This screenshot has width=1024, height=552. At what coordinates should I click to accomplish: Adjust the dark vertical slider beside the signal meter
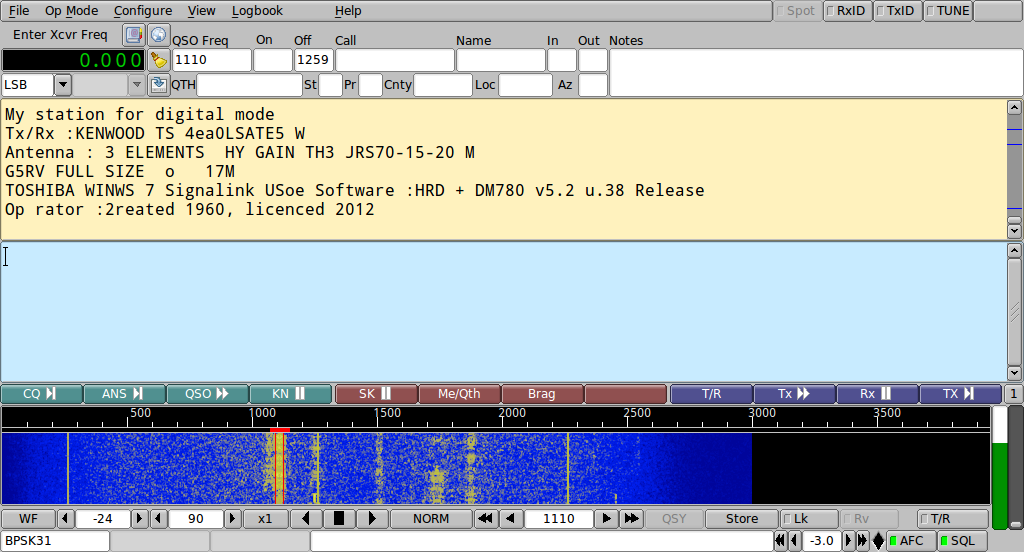coord(1016,468)
